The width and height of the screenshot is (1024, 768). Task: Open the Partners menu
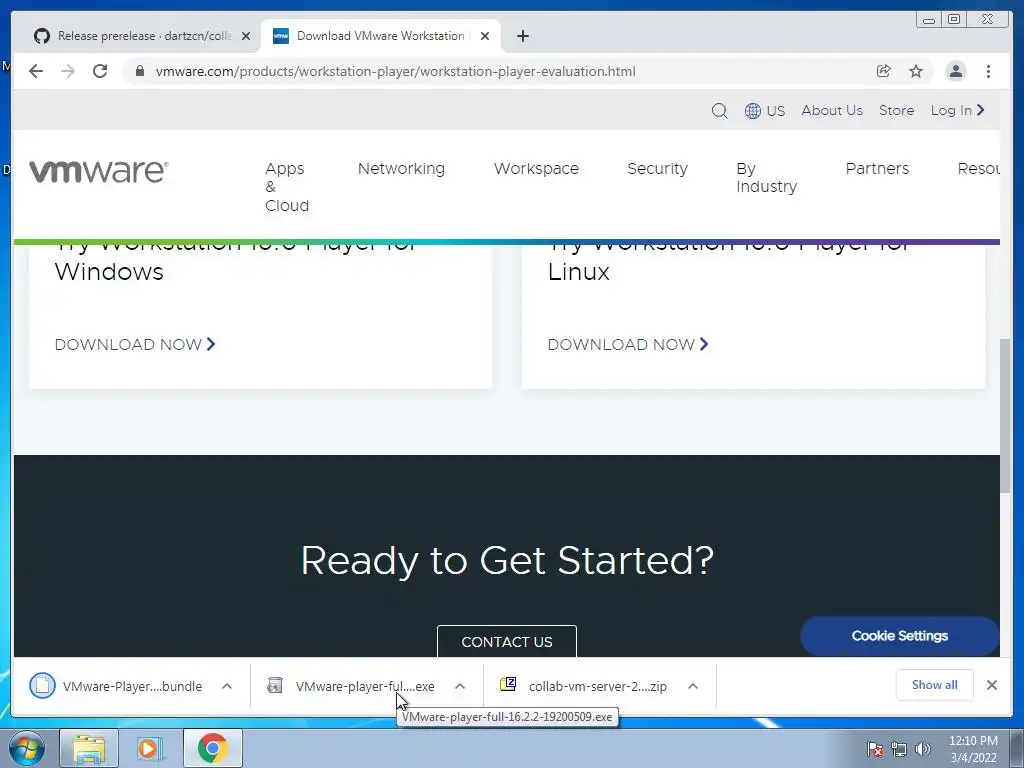(x=877, y=168)
